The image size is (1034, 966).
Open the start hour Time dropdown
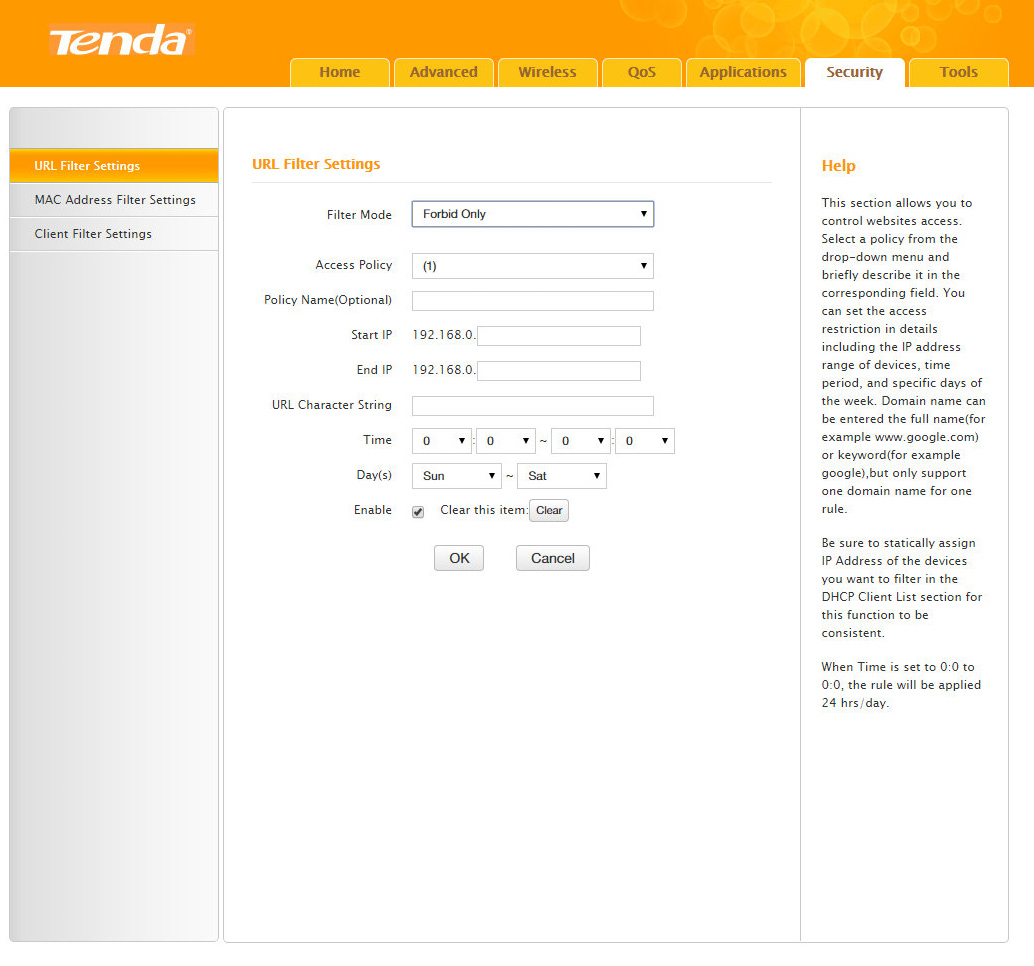point(442,440)
